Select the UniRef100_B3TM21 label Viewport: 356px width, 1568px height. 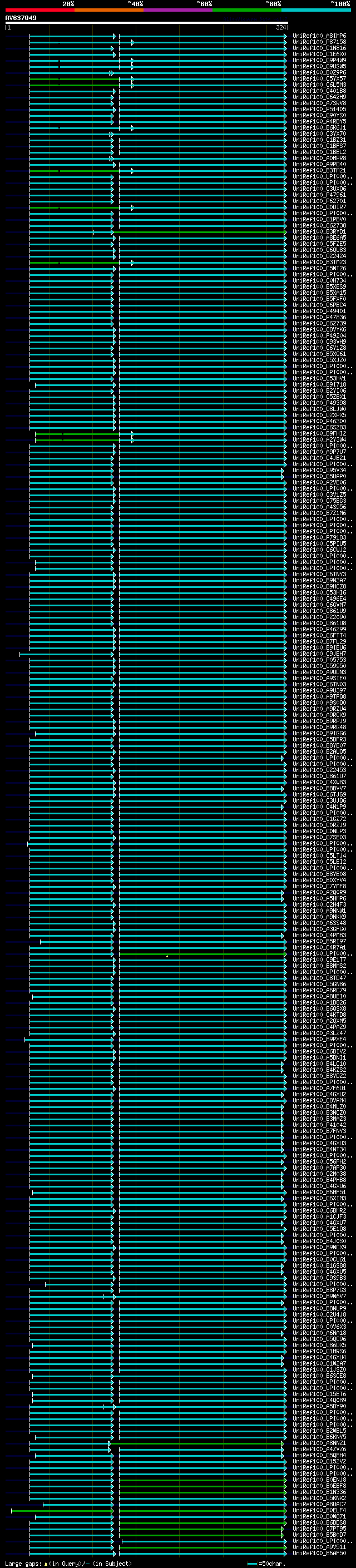319,170
